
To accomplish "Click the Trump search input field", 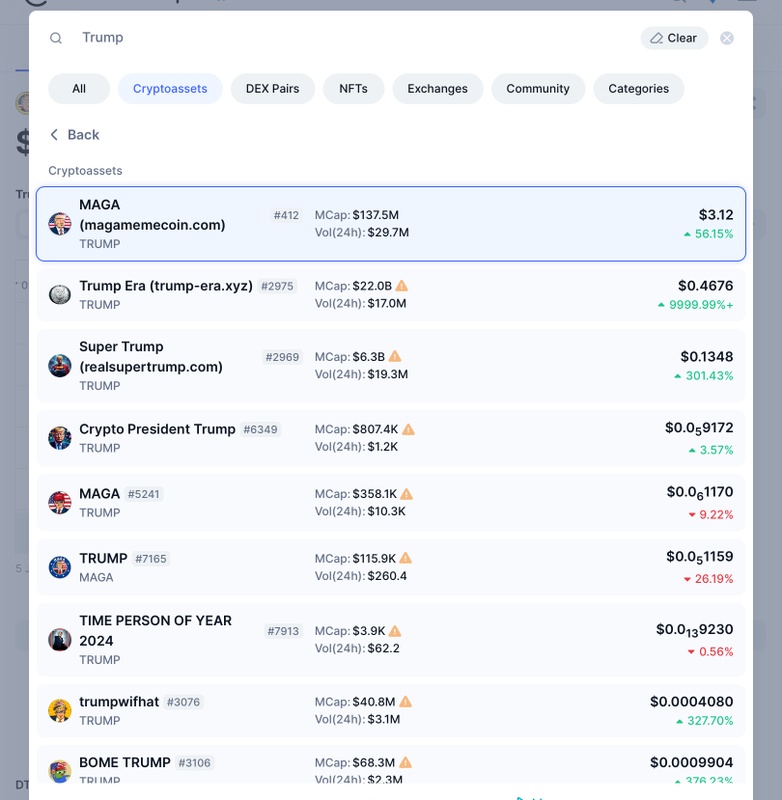I will (x=352, y=38).
